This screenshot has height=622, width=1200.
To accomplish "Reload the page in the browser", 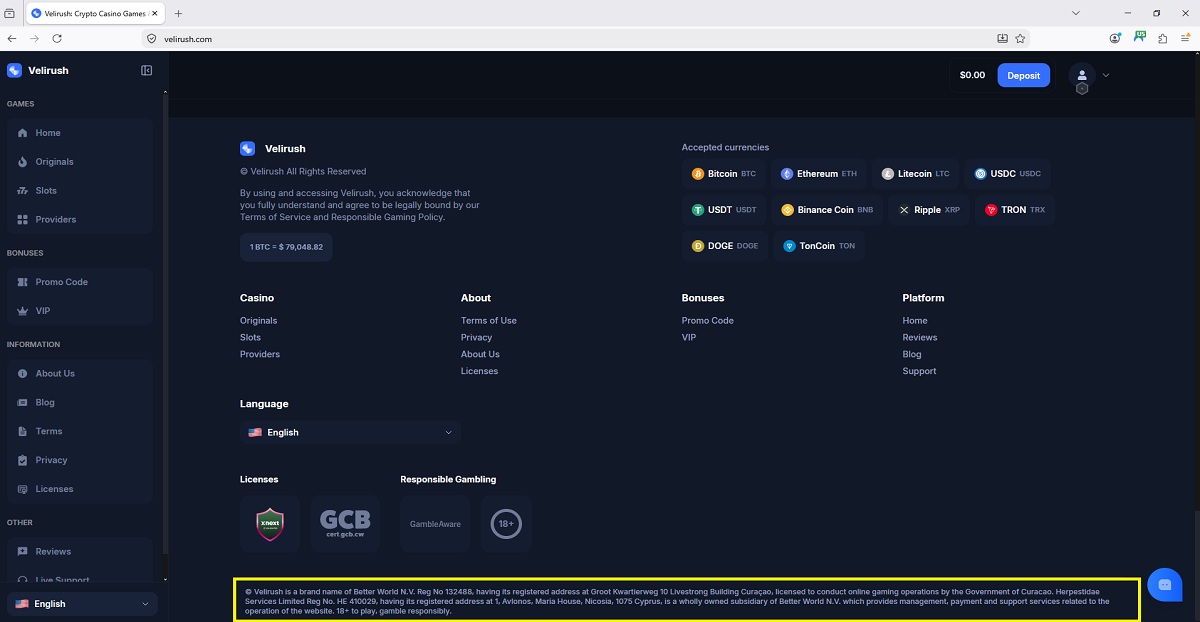I will click(x=57, y=39).
